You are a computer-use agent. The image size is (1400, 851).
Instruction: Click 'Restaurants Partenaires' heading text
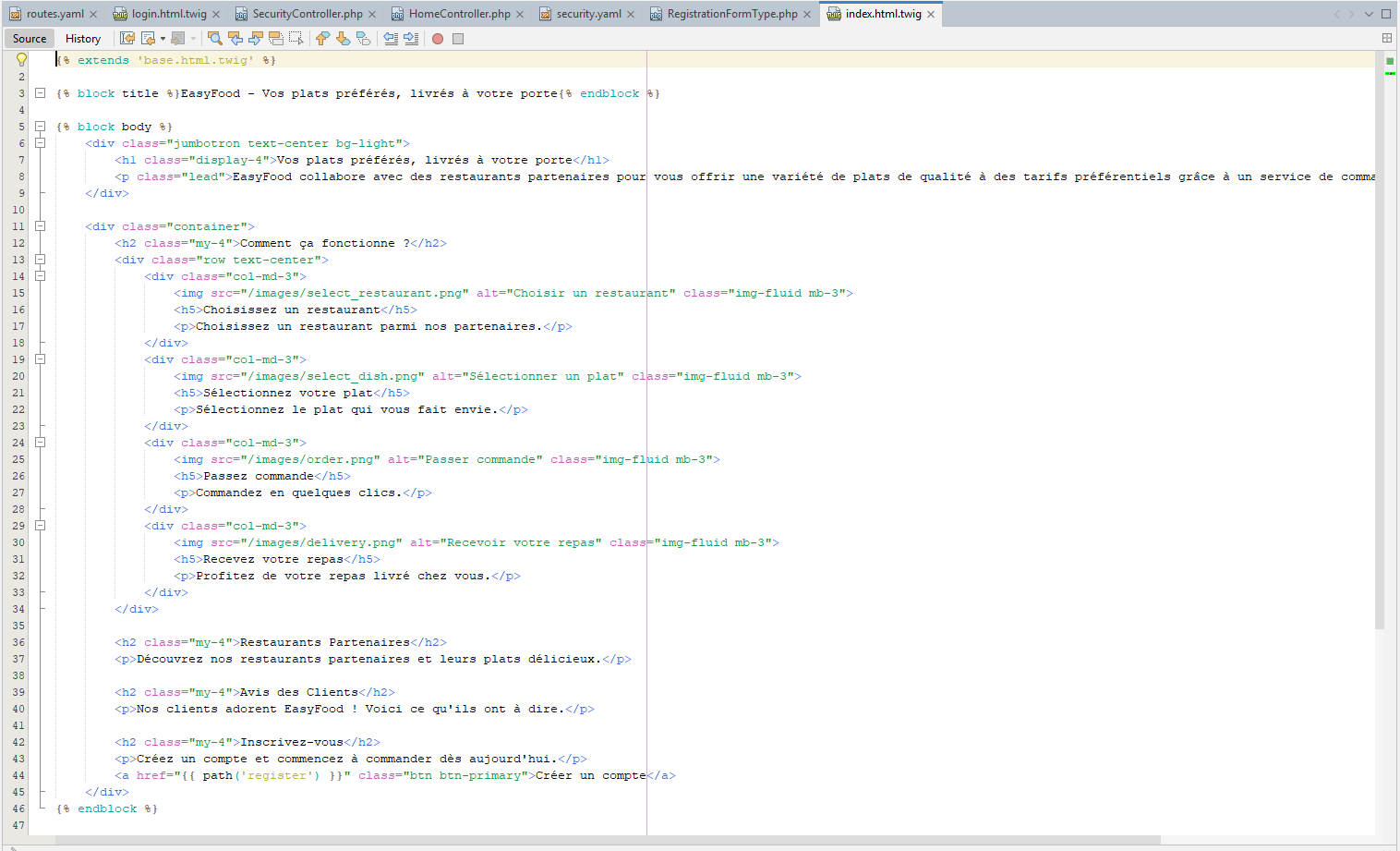point(325,642)
